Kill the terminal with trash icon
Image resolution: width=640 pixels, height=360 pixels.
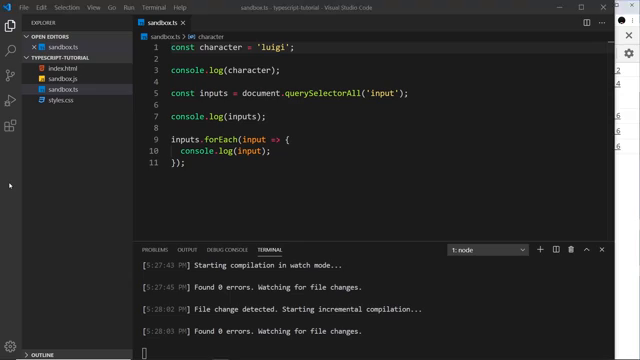[x=571, y=249]
